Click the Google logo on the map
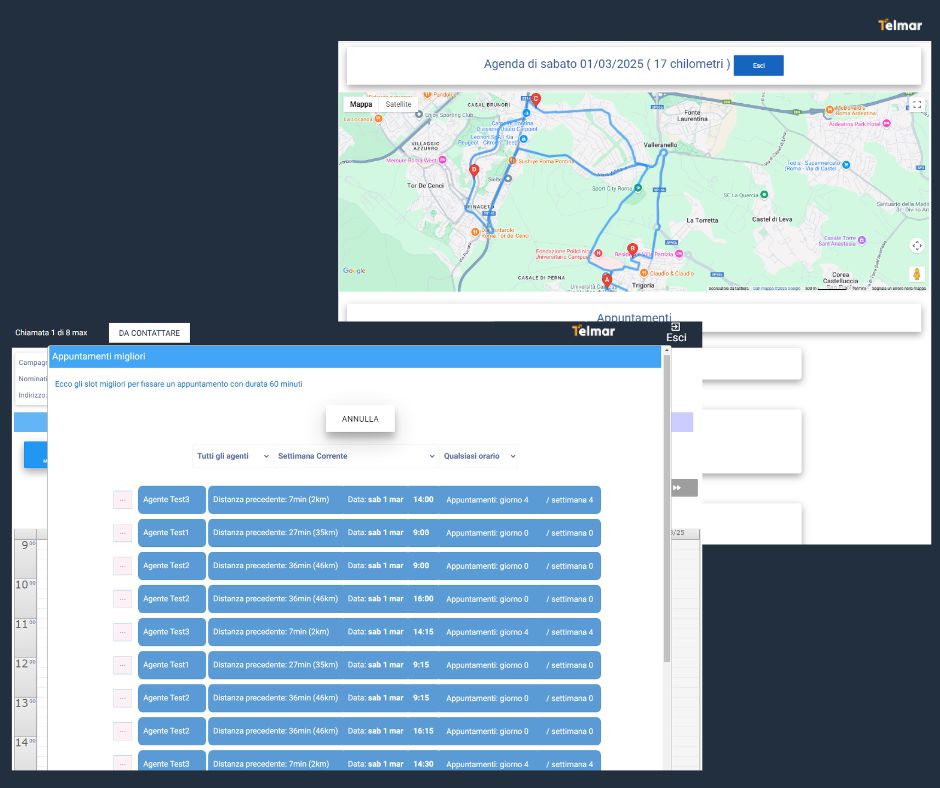The height and width of the screenshot is (788, 940). 354,270
